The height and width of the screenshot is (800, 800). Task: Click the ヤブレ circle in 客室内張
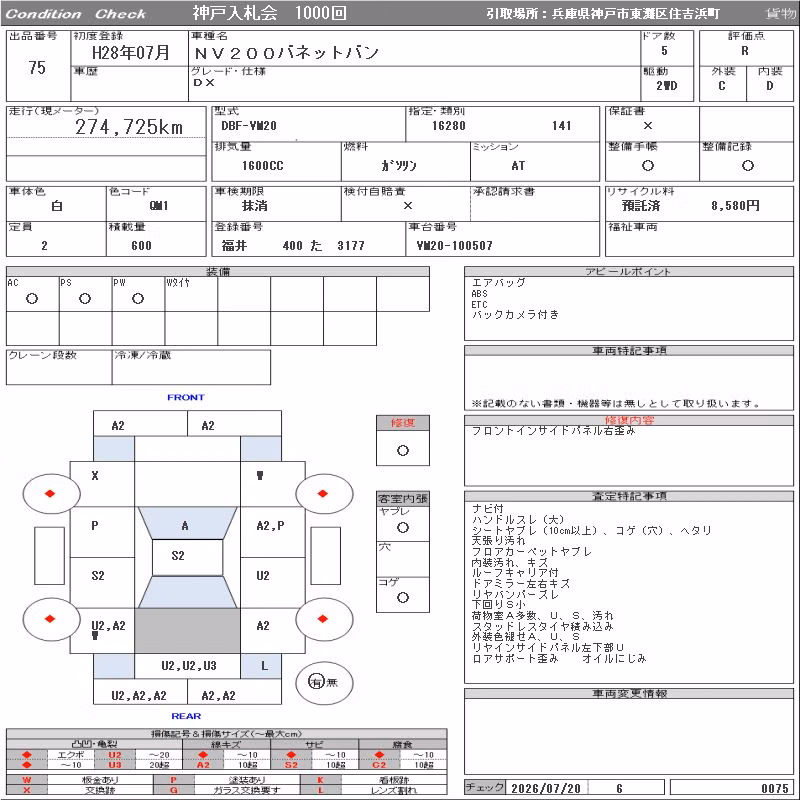(x=403, y=528)
